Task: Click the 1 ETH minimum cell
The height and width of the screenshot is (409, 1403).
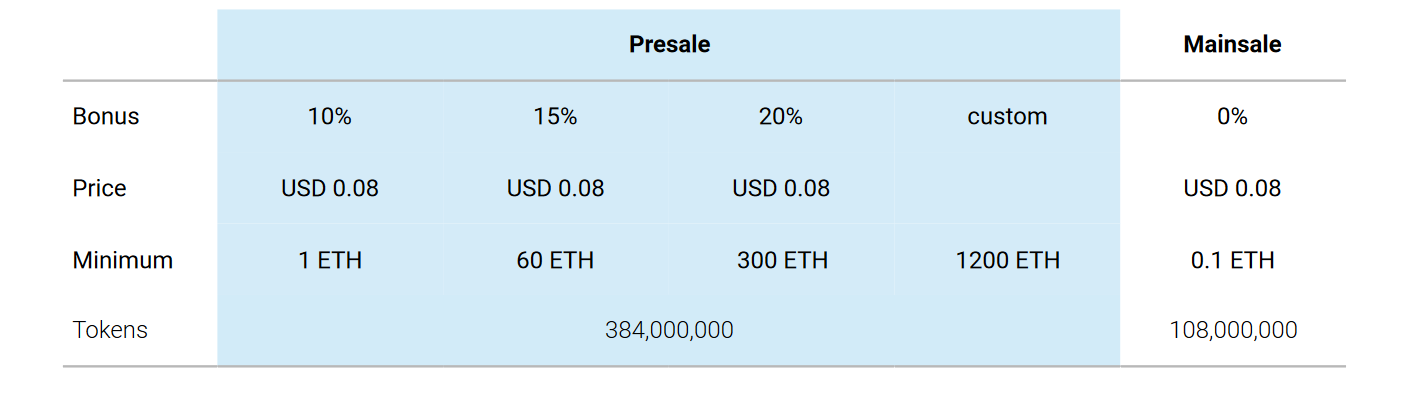Action: (330, 261)
